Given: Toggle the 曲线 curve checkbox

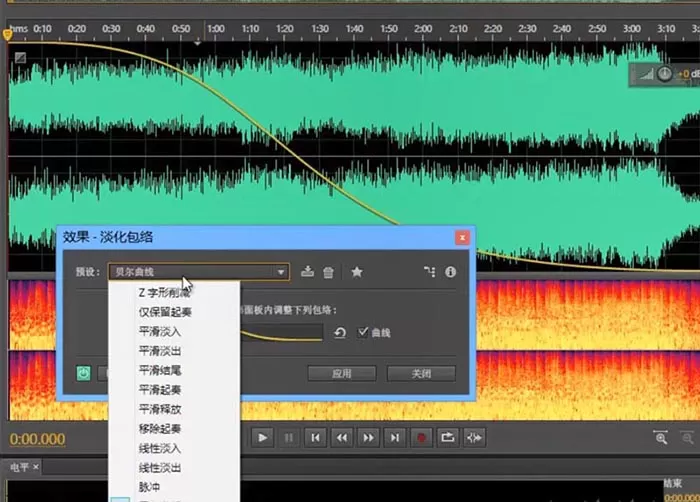Looking at the screenshot, I should (x=363, y=332).
